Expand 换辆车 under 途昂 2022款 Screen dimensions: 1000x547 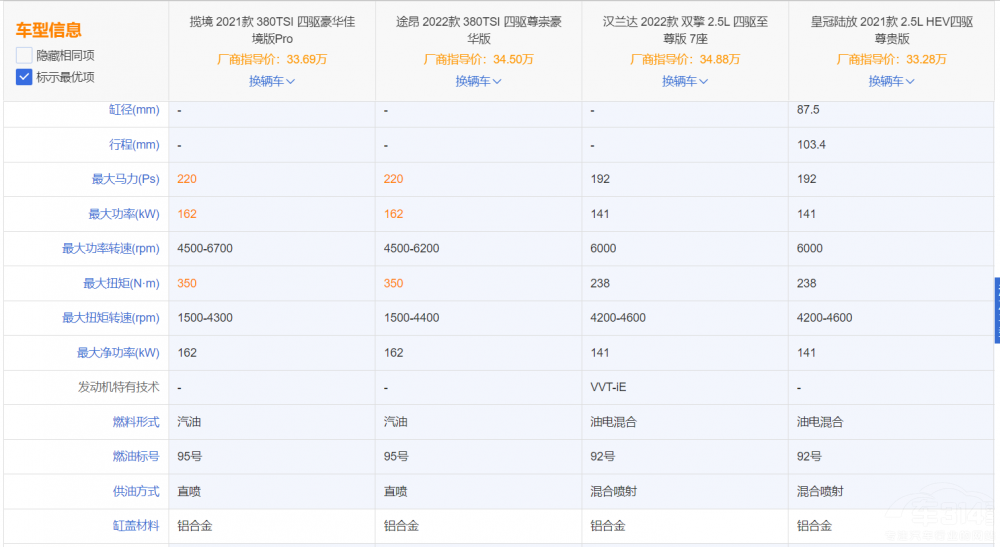(478, 81)
